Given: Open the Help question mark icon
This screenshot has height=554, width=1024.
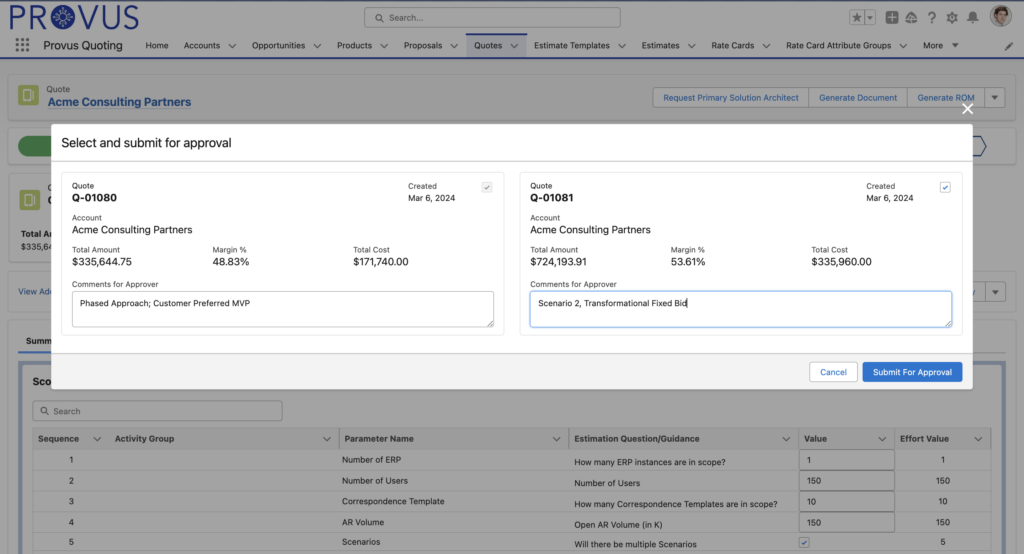Looking at the screenshot, I should [x=932, y=17].
